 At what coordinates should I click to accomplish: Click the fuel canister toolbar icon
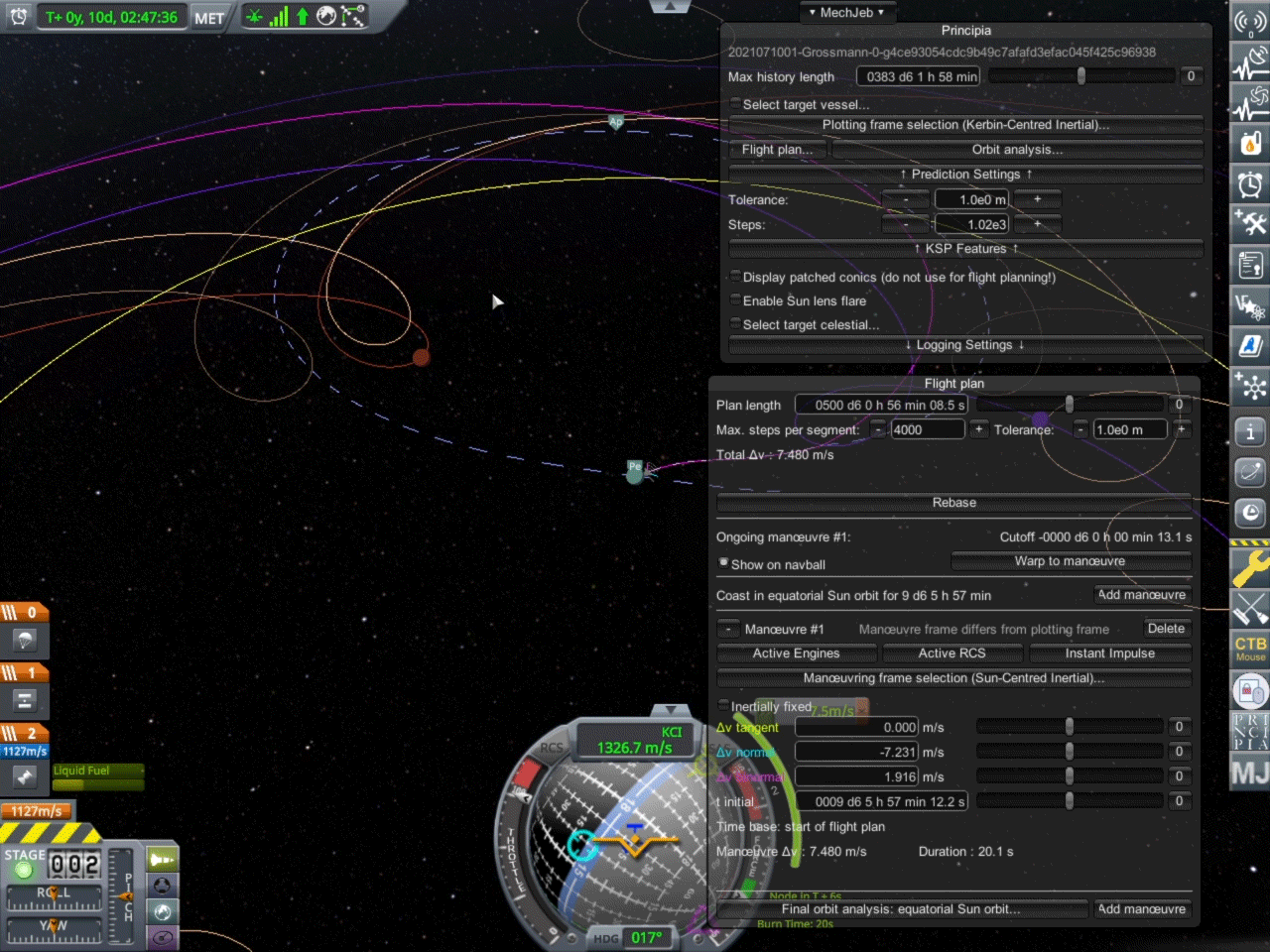(1250, 144)
